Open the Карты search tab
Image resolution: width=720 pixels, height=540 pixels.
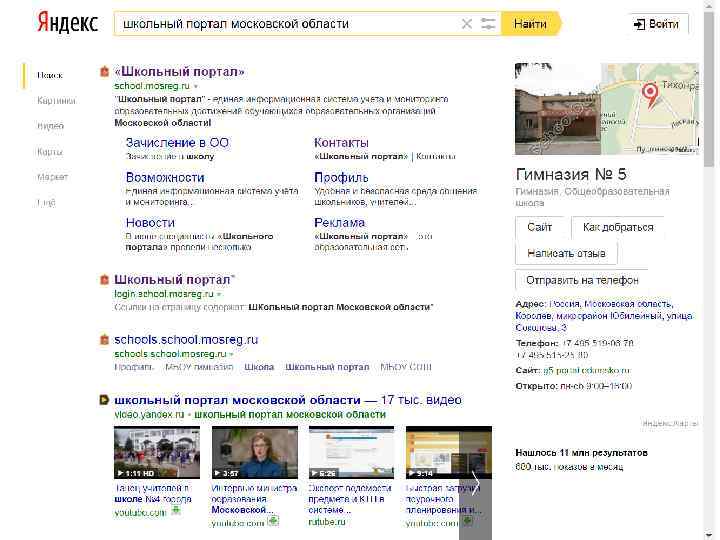tap(50, 152)
